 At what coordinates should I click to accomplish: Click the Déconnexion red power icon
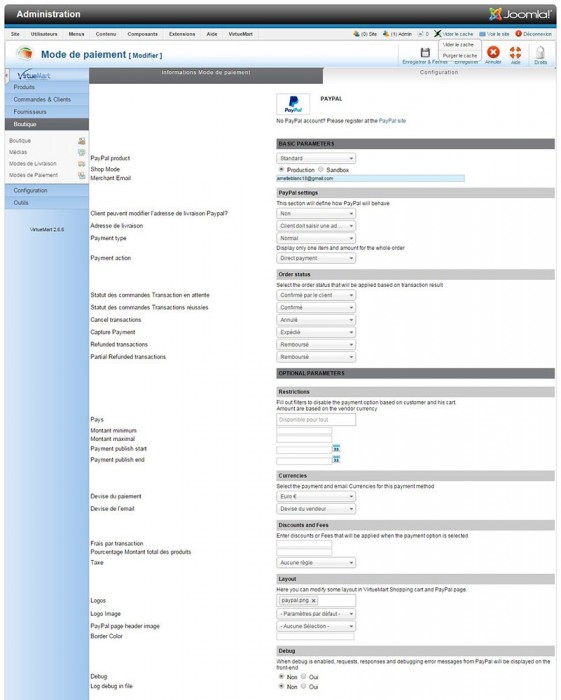click(x=518, y=33)
